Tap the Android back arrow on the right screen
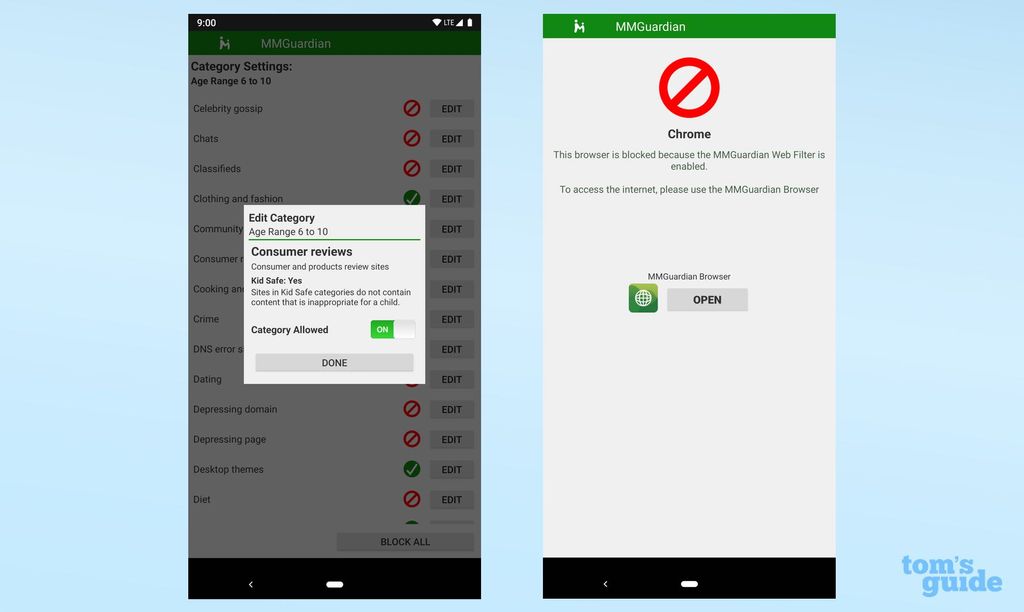Viewport: 1024px width, 612px height. pos(605,583)
